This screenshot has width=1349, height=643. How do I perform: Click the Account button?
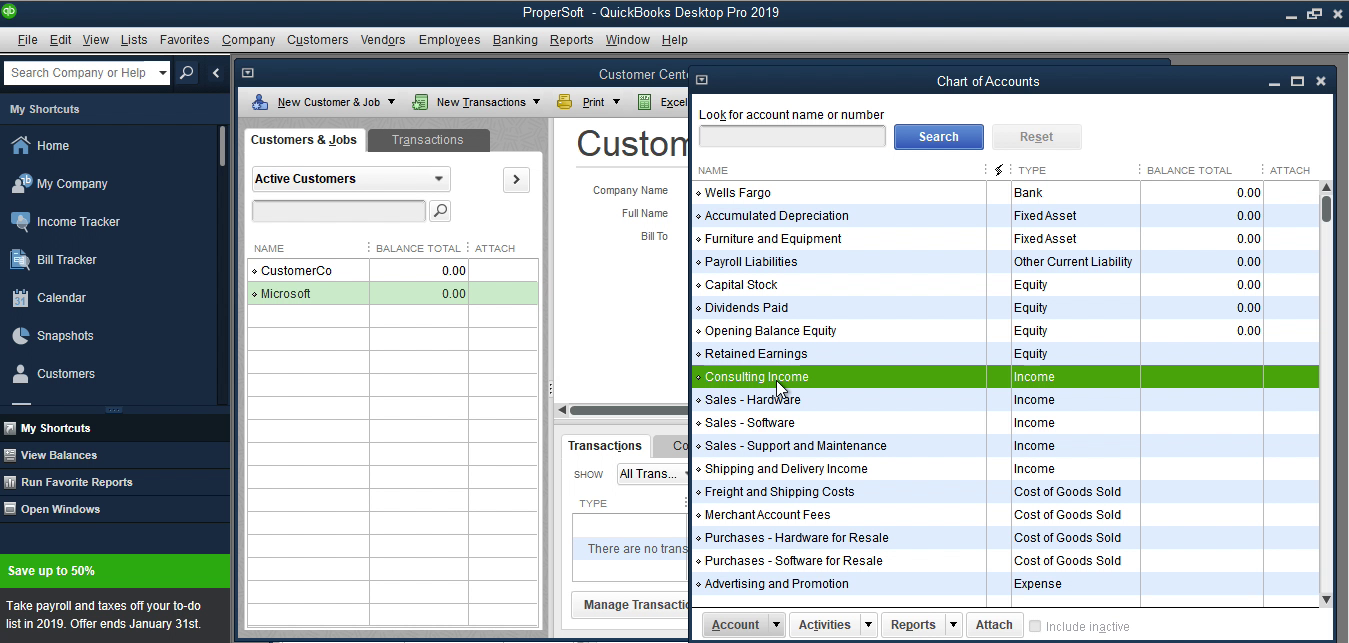click(x=735, y=625)
